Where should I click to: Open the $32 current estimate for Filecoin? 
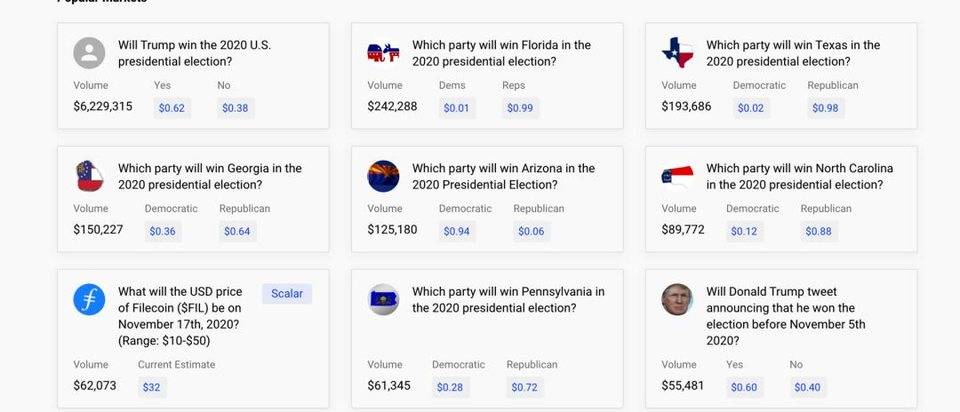point(151,388)
